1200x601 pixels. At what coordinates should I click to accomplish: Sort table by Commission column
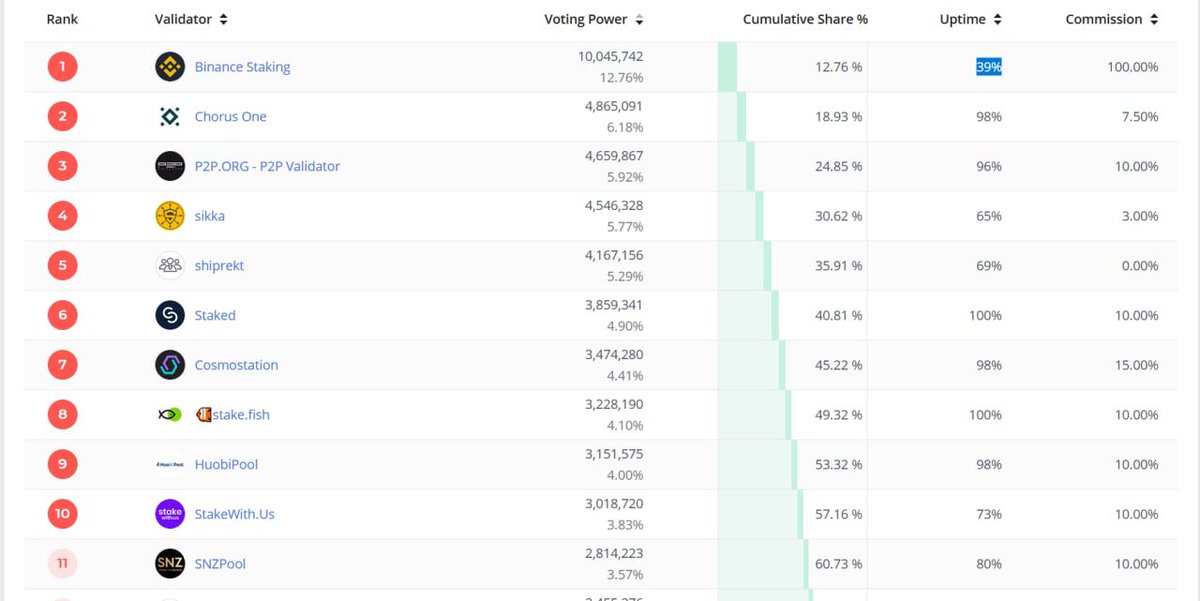point(1112,19)
